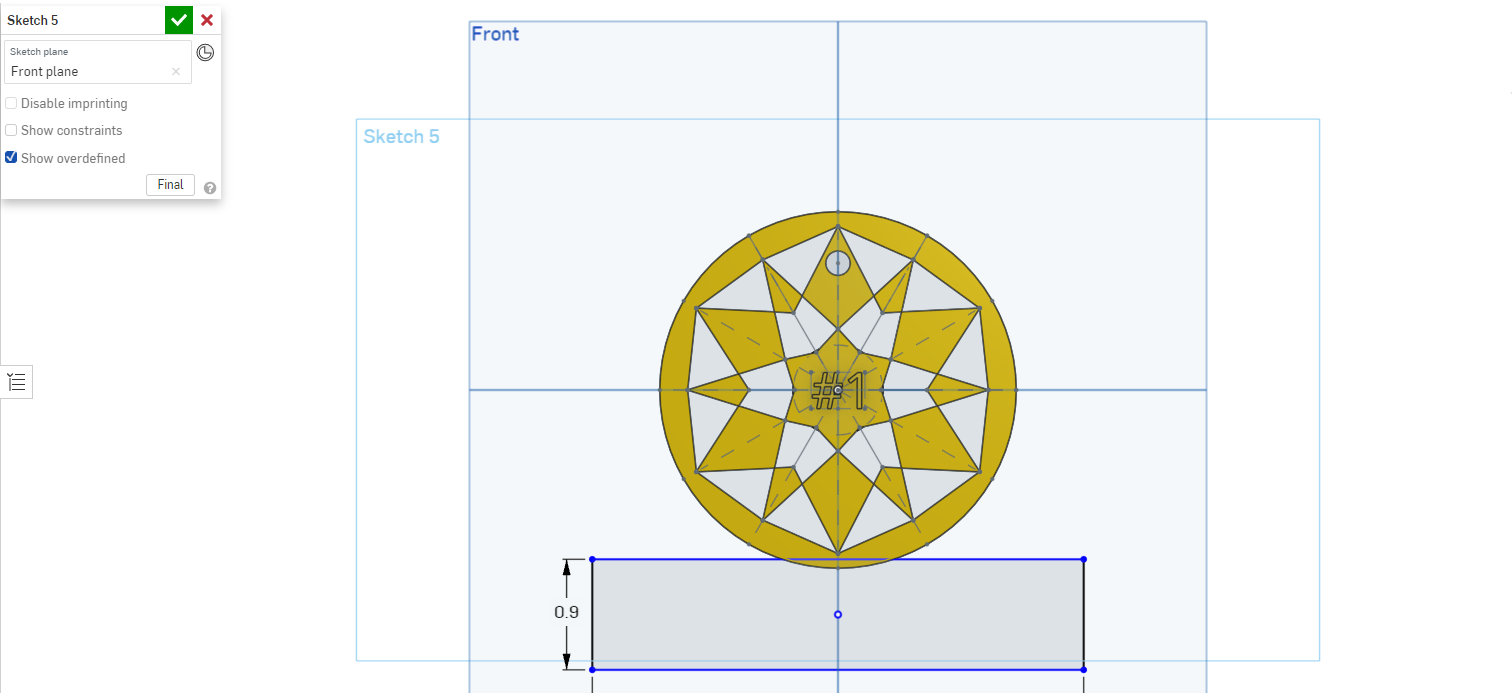Open the help question mark icon in the Sketch 5 dialog
This screenshot has height=693, width=1512.
tap(210, 187)
